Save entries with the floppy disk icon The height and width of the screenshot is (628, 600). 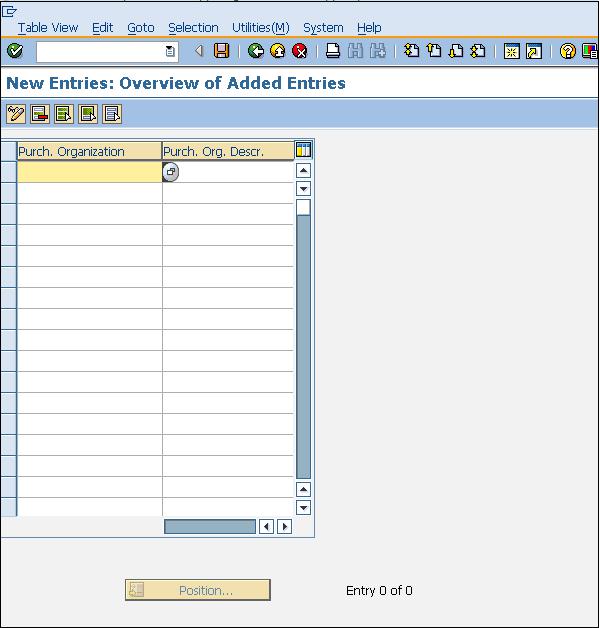(x=222, y=51)
